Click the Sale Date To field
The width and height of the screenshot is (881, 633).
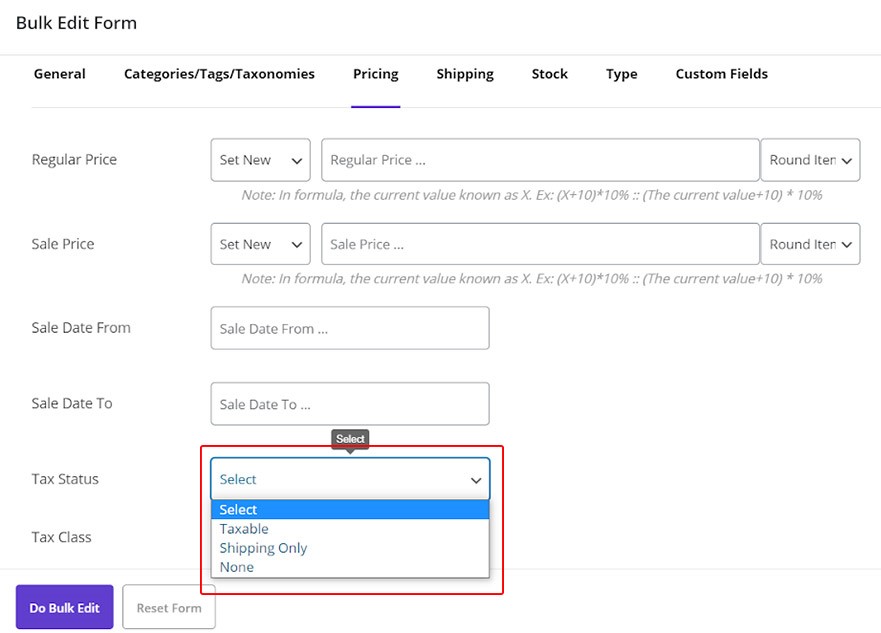click(350, 404)
